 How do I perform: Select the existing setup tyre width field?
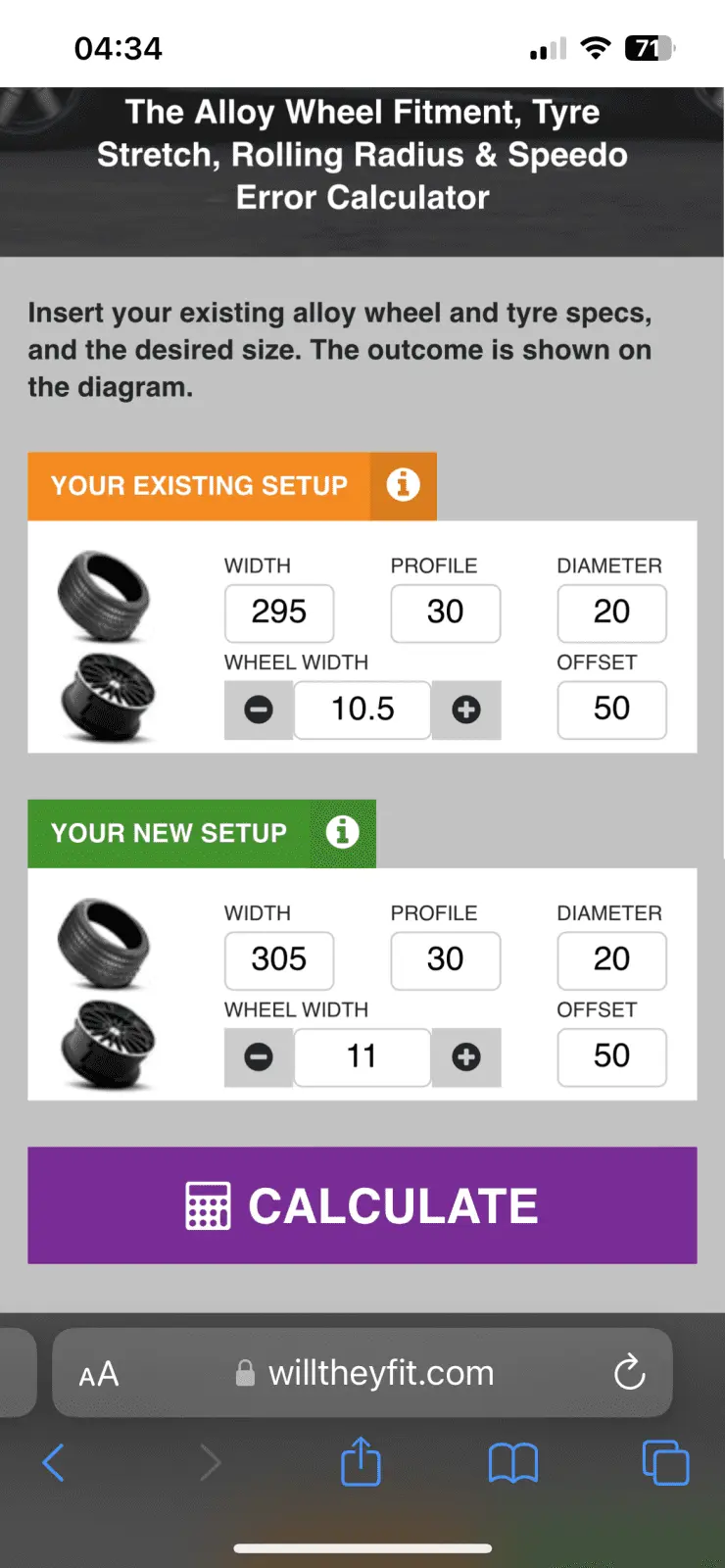pos(279,612)
